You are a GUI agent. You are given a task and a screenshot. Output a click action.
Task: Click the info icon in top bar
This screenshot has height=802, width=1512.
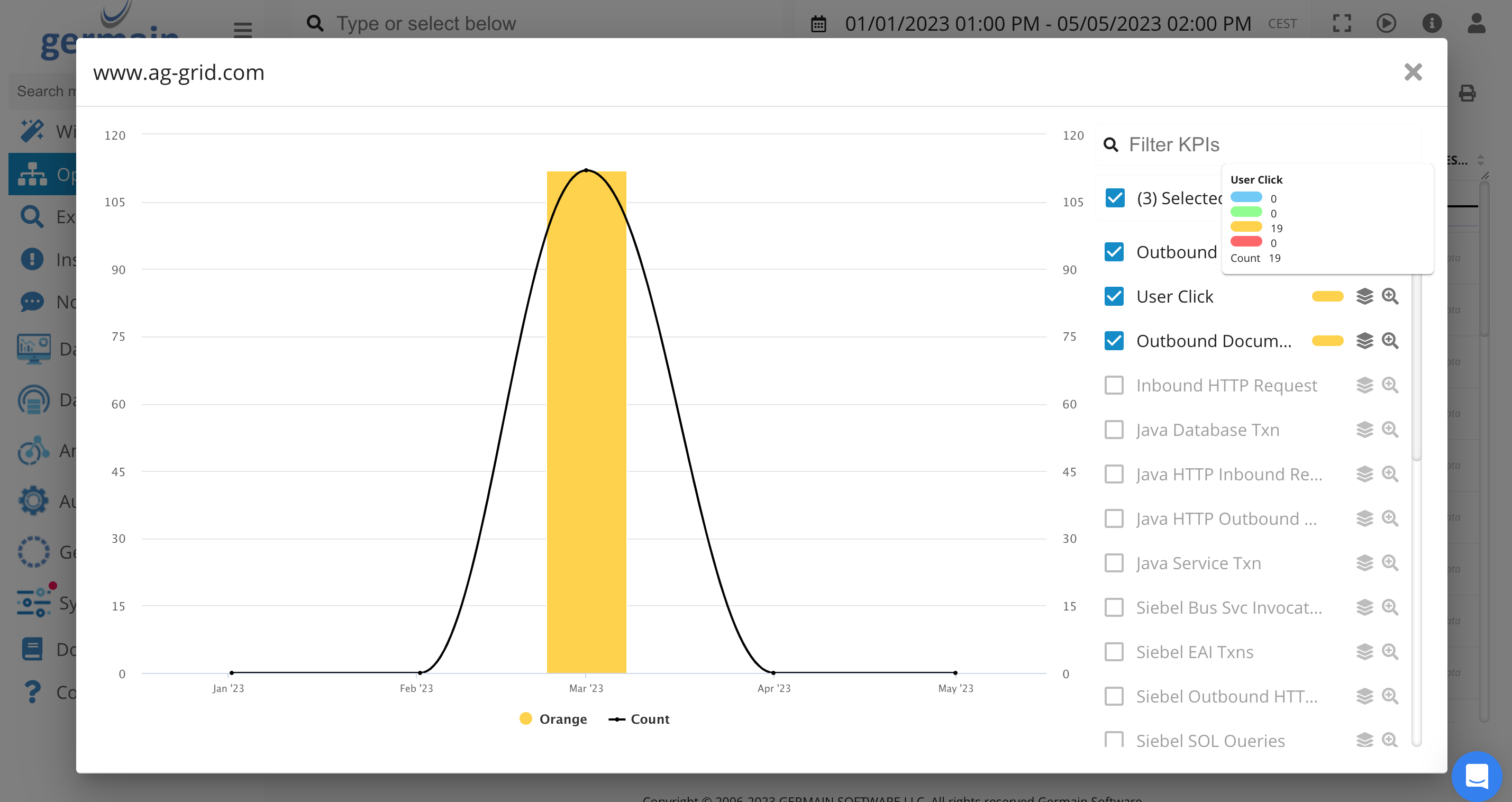(x=1432, y=23)
